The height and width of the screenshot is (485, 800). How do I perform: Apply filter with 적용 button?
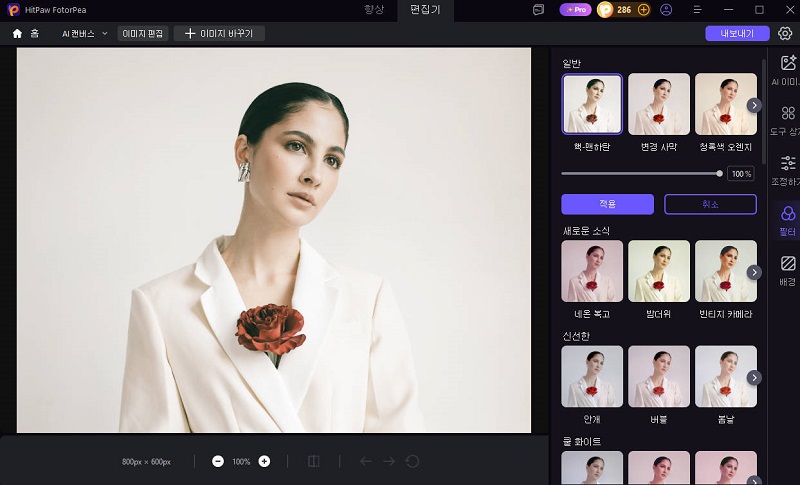pos(607,204)
